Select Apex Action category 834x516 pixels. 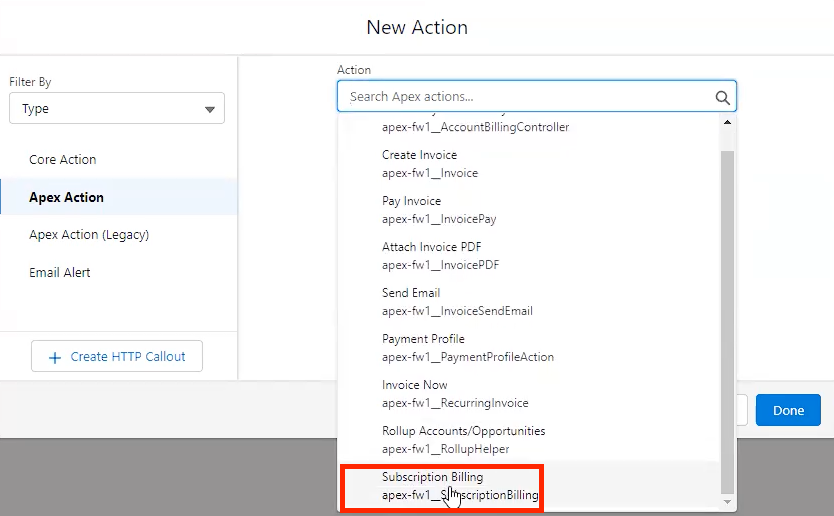click(67, 197)
